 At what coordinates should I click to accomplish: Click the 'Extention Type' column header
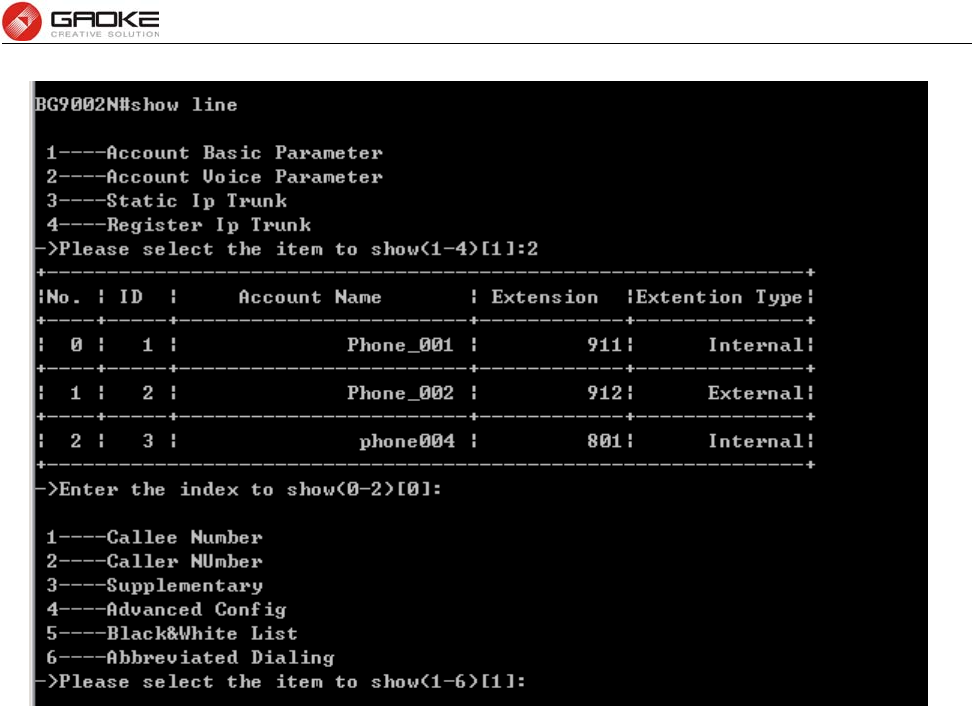point(719,298)
